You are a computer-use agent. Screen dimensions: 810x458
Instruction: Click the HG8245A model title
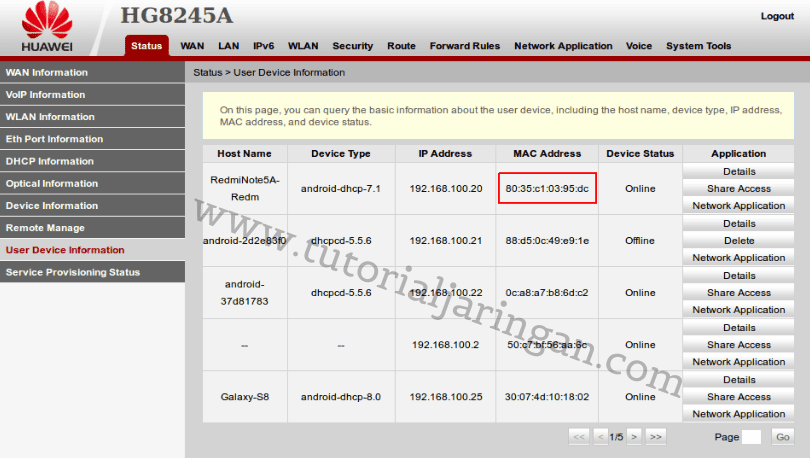pyautogui.click(x=177, y=15)
